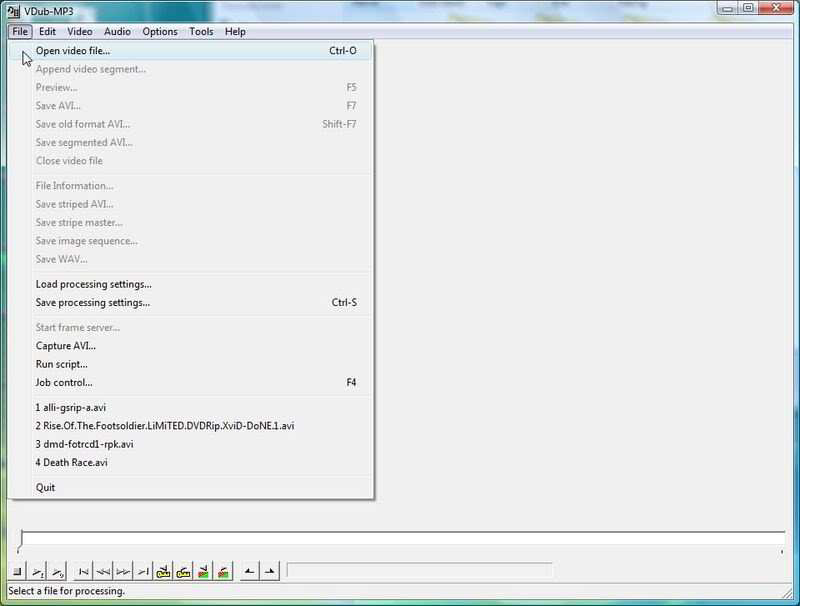Select Save striped AVI...

click(191, 204)
